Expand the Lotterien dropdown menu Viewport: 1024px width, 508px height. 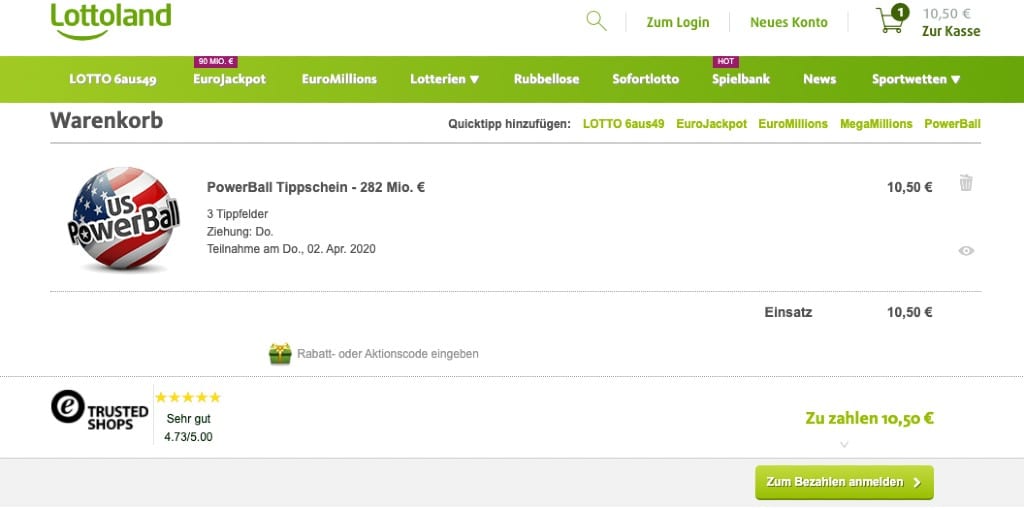tap(445, 79)
